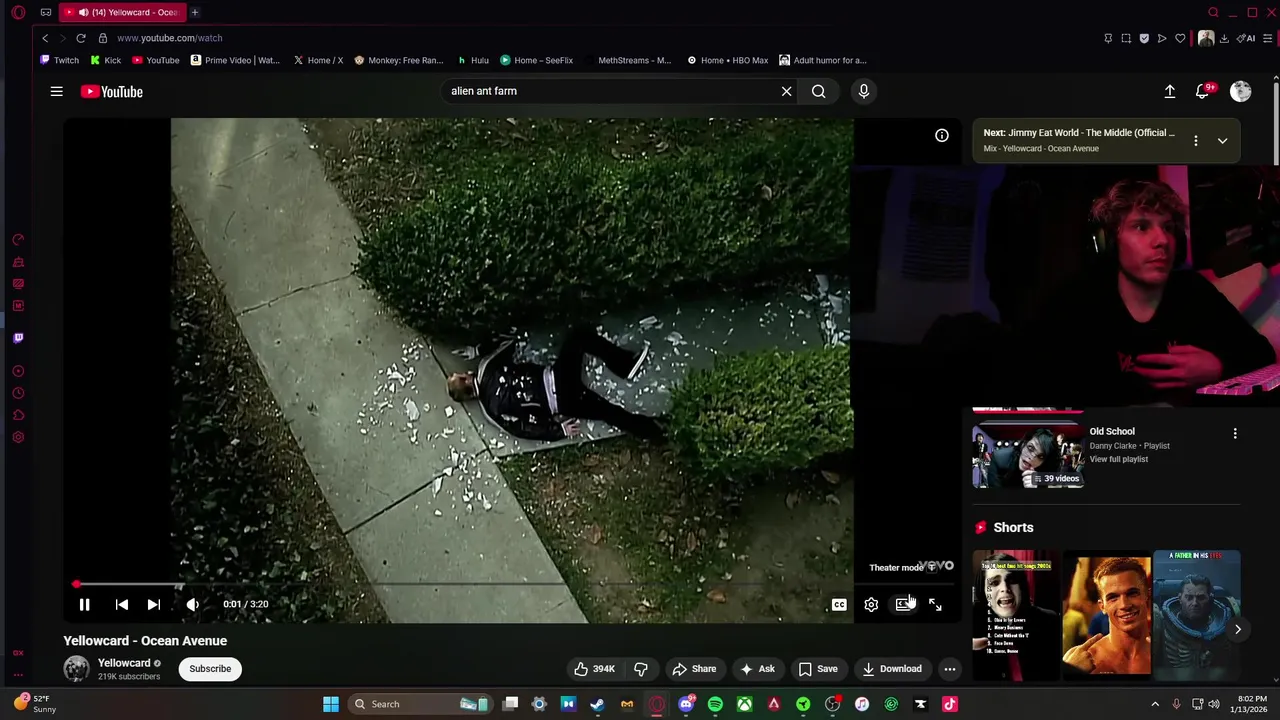Switch to Theater mode

tap(904, 604)
